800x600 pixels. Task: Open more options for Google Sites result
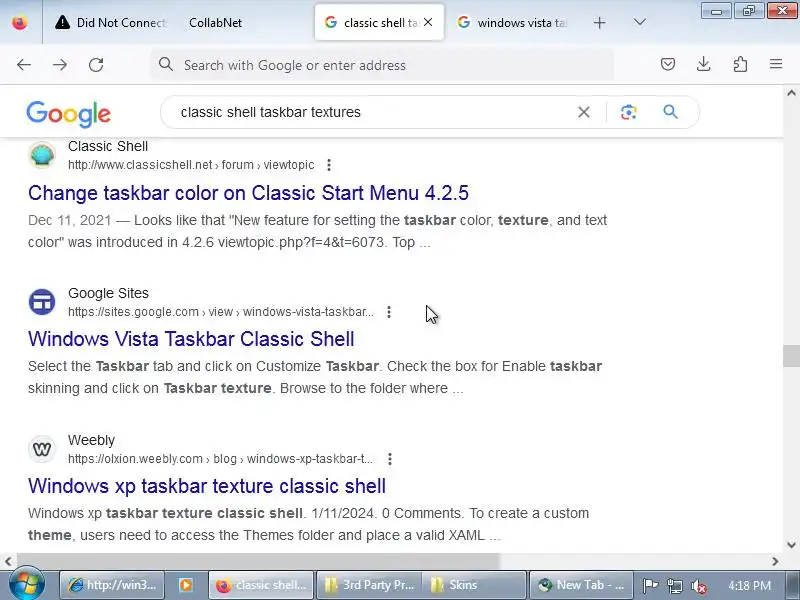coord(389,312)
